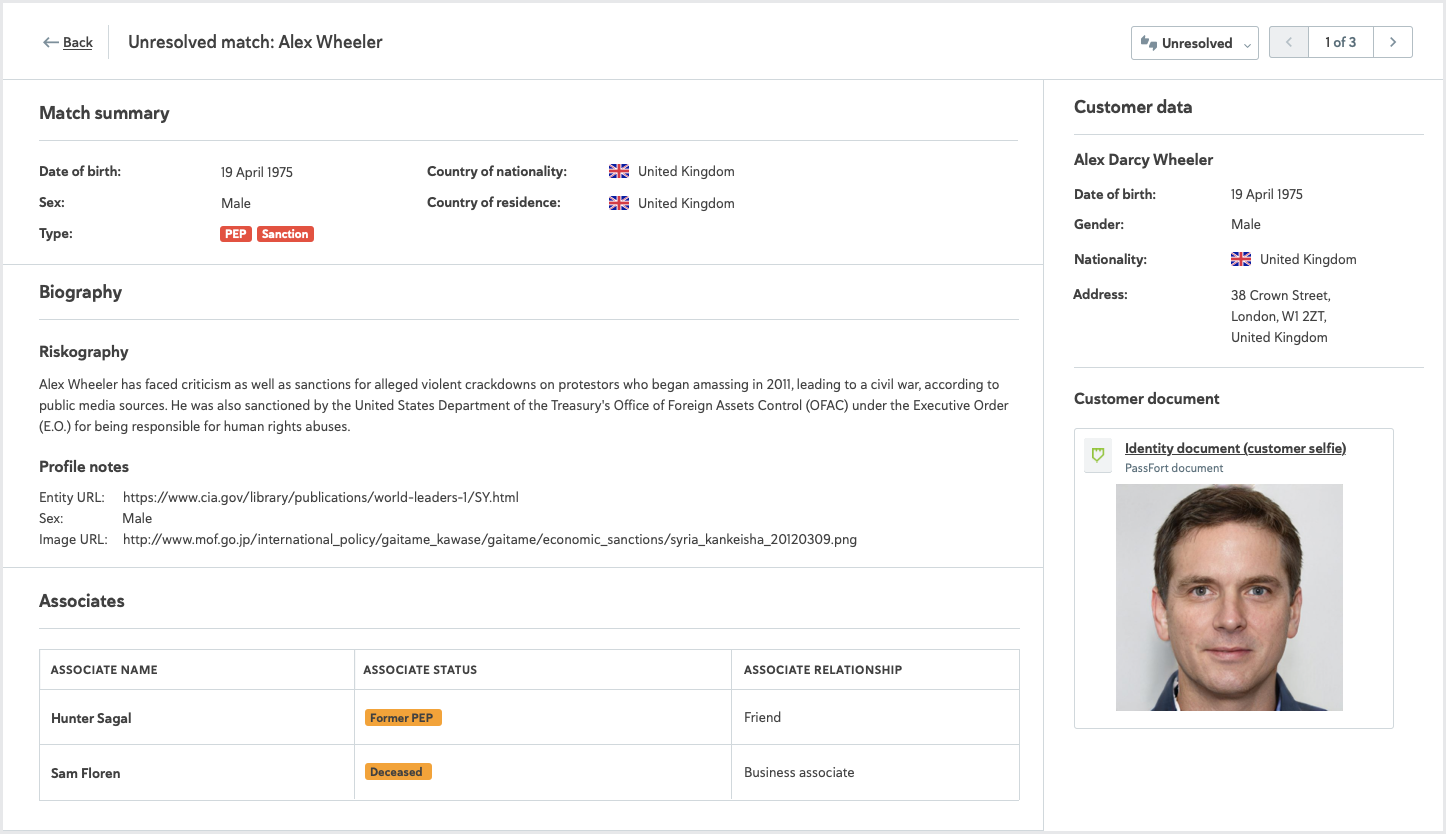Click UK flag beside Country of nationality
This screenshot has height=834, width=1446.
pos(619,171)
